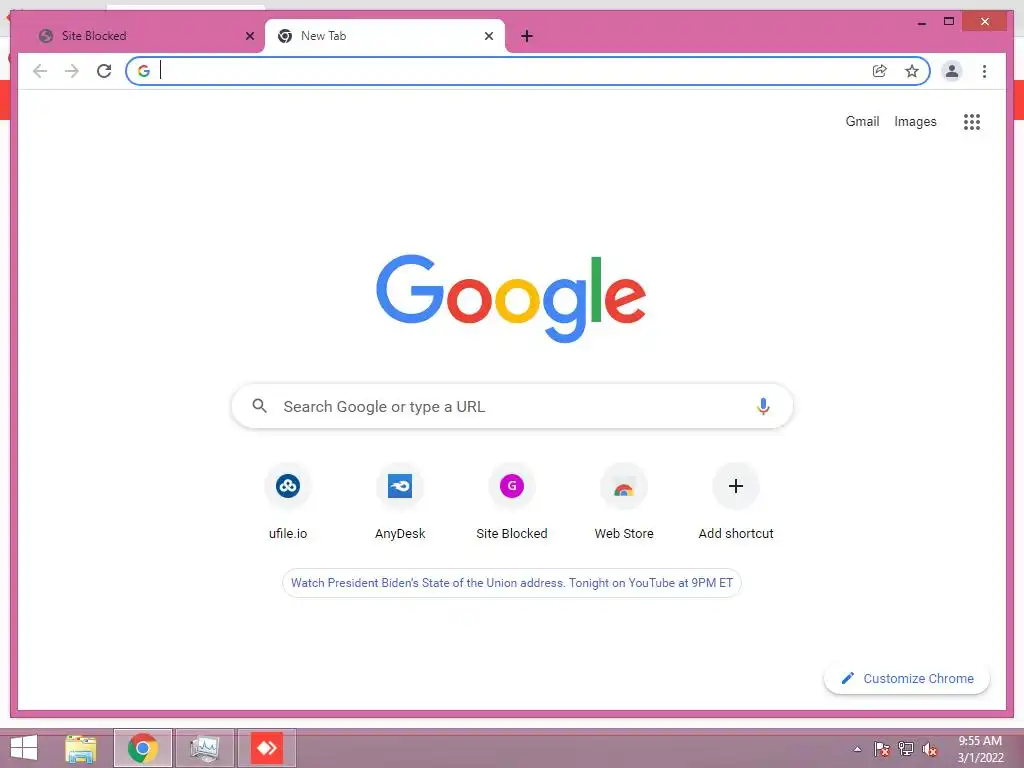Image resolution: width=1024 pixels, height=768 pixels.
Task: Reload the page with refresh icon
Action: tap(104, 71)
